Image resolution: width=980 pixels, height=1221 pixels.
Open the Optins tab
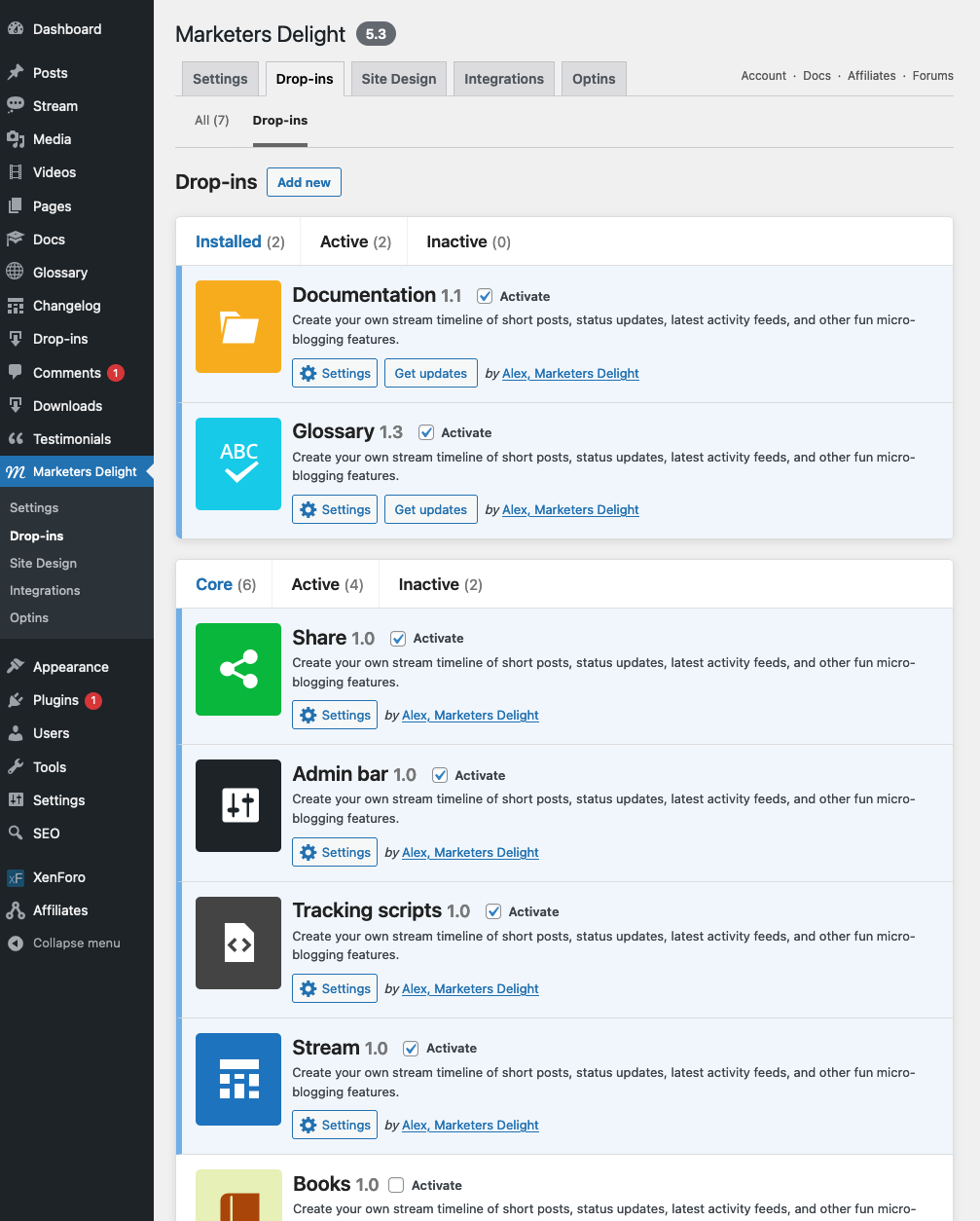(594, 79)
